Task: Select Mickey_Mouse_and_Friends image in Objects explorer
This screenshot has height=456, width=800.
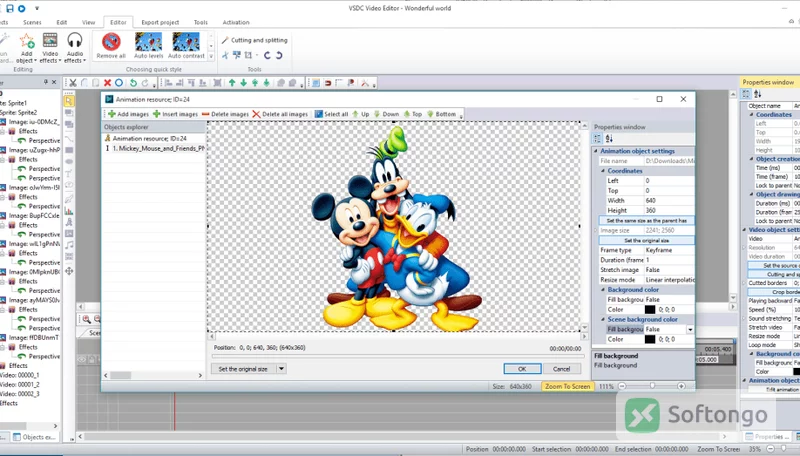Action: (x=155, y=148)
